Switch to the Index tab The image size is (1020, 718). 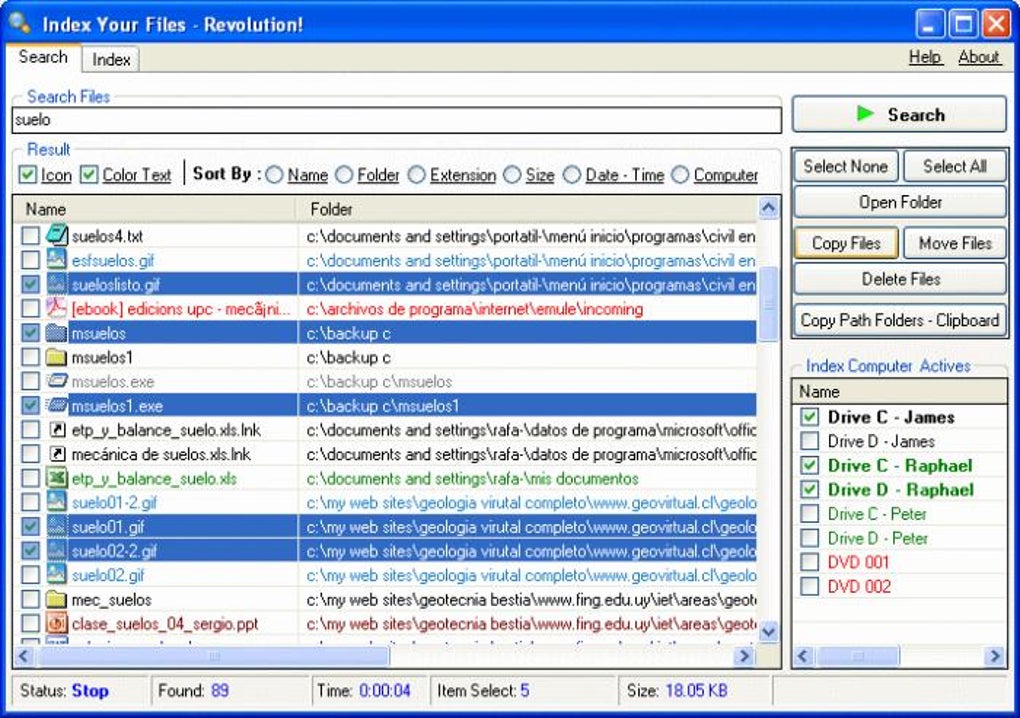coord(111,59)
